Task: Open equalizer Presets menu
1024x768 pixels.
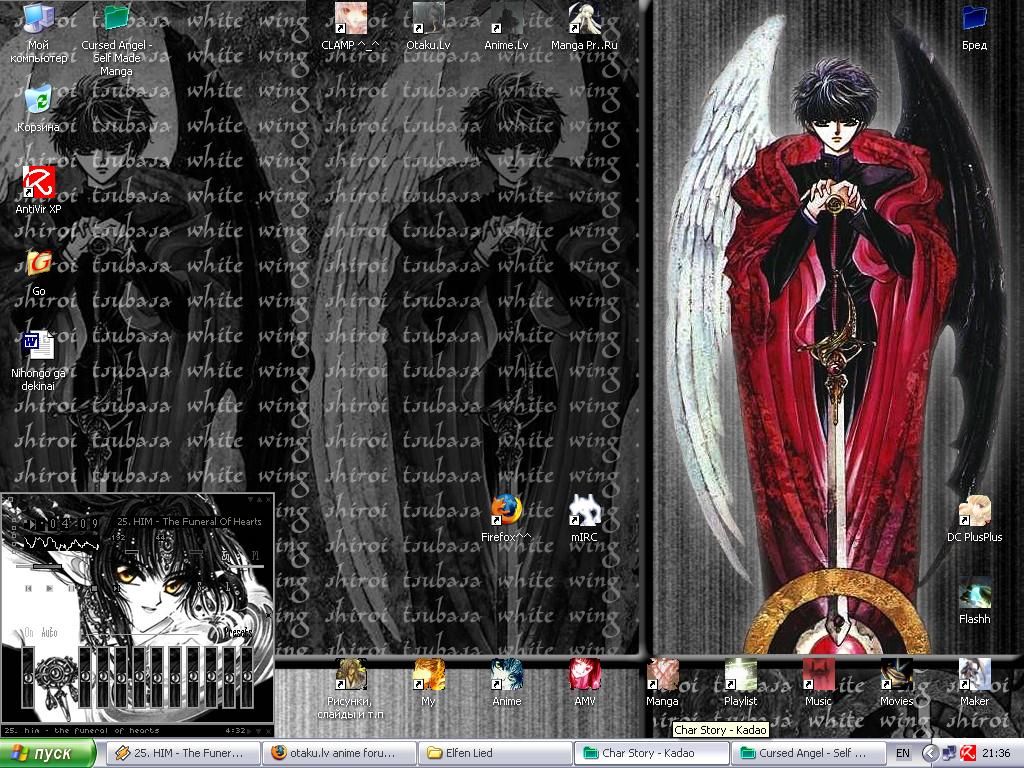Action: point(238,632)
